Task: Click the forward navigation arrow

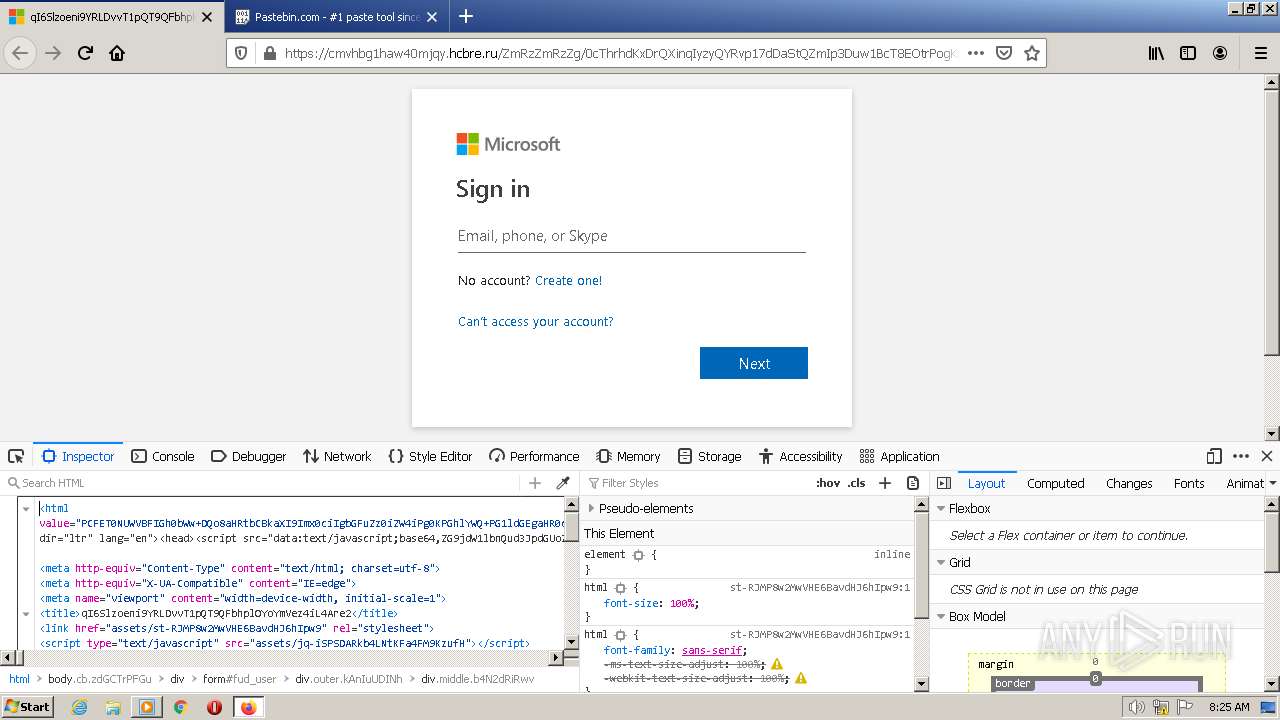Action: [53, 53]
